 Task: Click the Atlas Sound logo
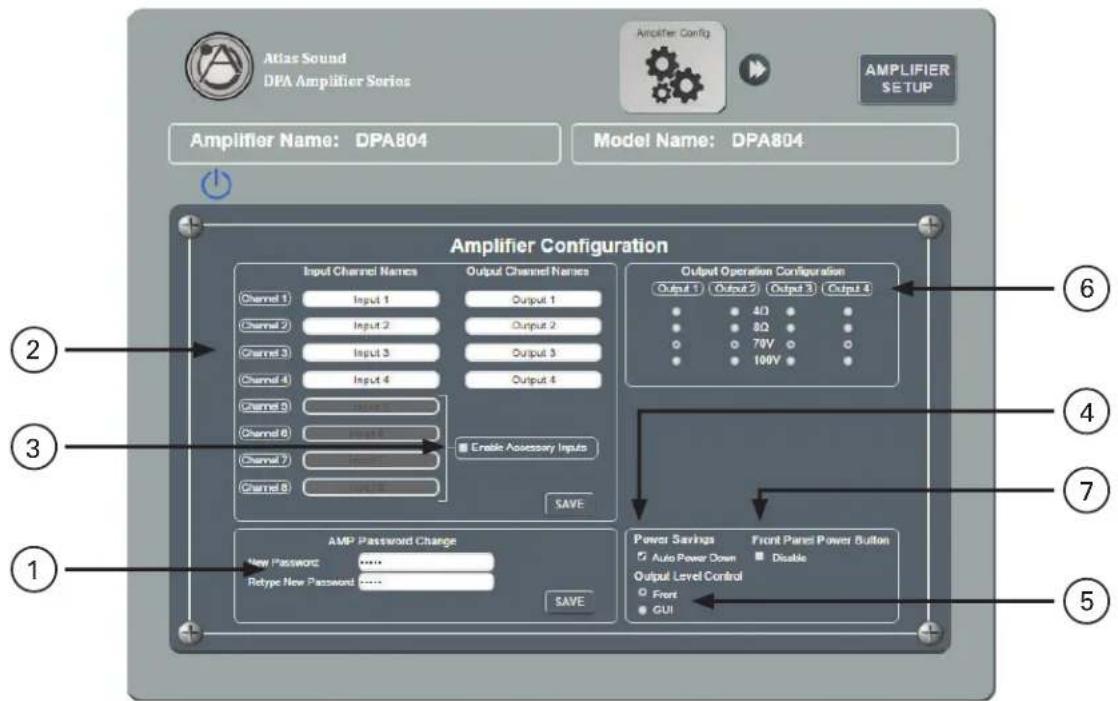pos(218,66)
